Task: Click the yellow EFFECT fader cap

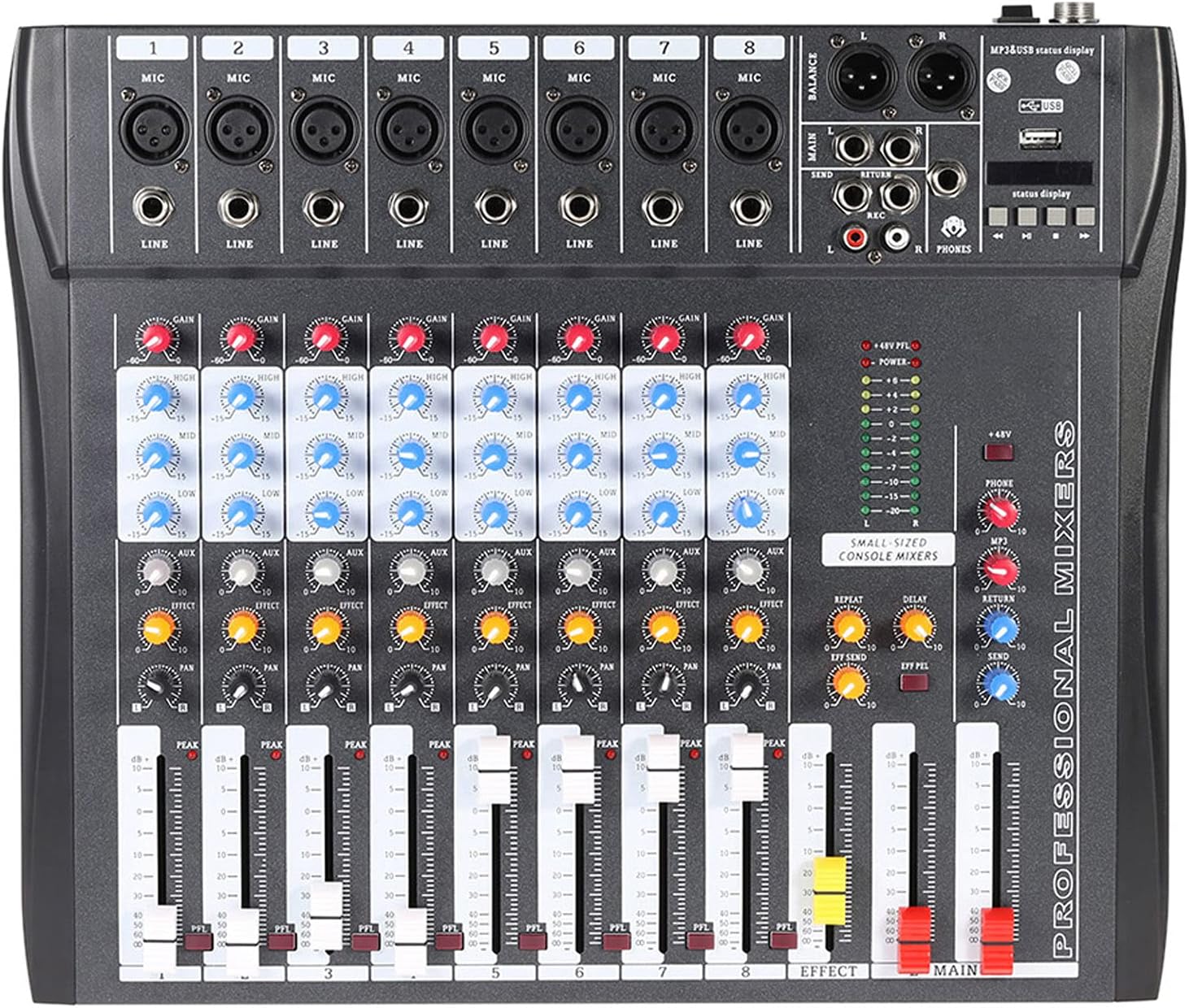Action: [830, 890]
